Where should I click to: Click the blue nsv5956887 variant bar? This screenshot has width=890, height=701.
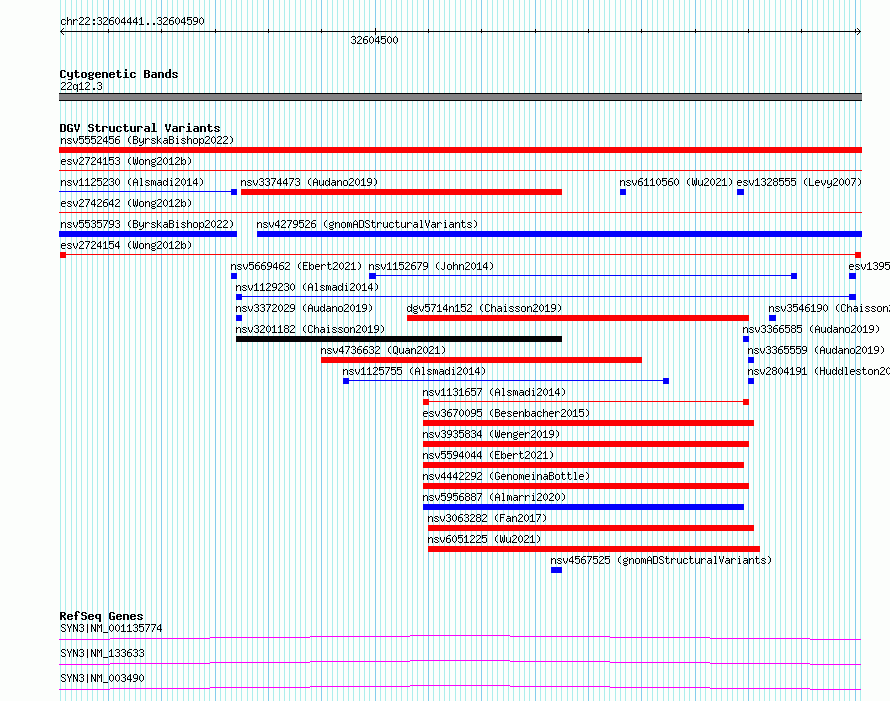[x=583, y=507]
